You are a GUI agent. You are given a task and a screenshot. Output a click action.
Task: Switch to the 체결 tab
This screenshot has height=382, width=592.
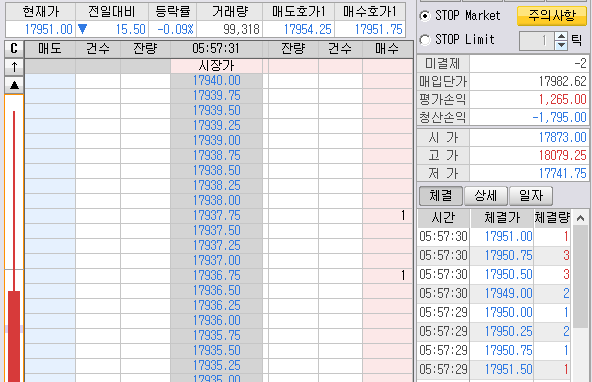(441, 196)
